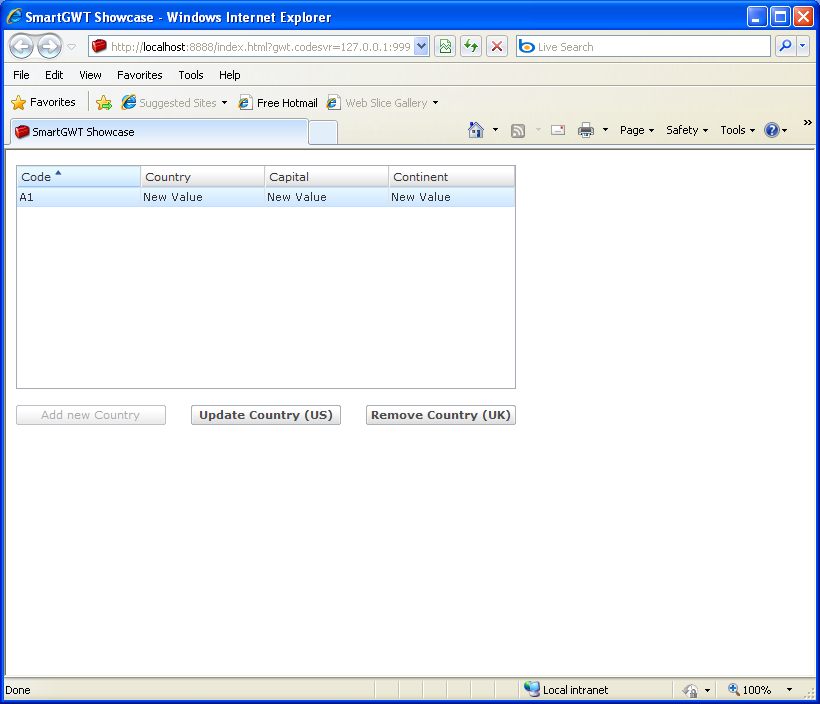Open the Help menu
Image resolution: width=820 pixels, height=704 pixels.
click(x=230, y=75)
